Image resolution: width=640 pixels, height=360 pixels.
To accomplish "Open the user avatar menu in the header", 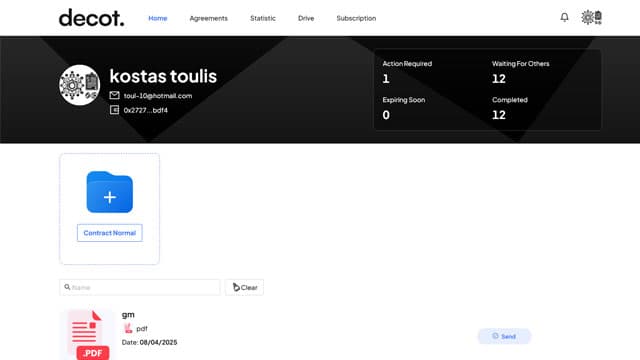I will pyautogui.click(x=591, y=17).
